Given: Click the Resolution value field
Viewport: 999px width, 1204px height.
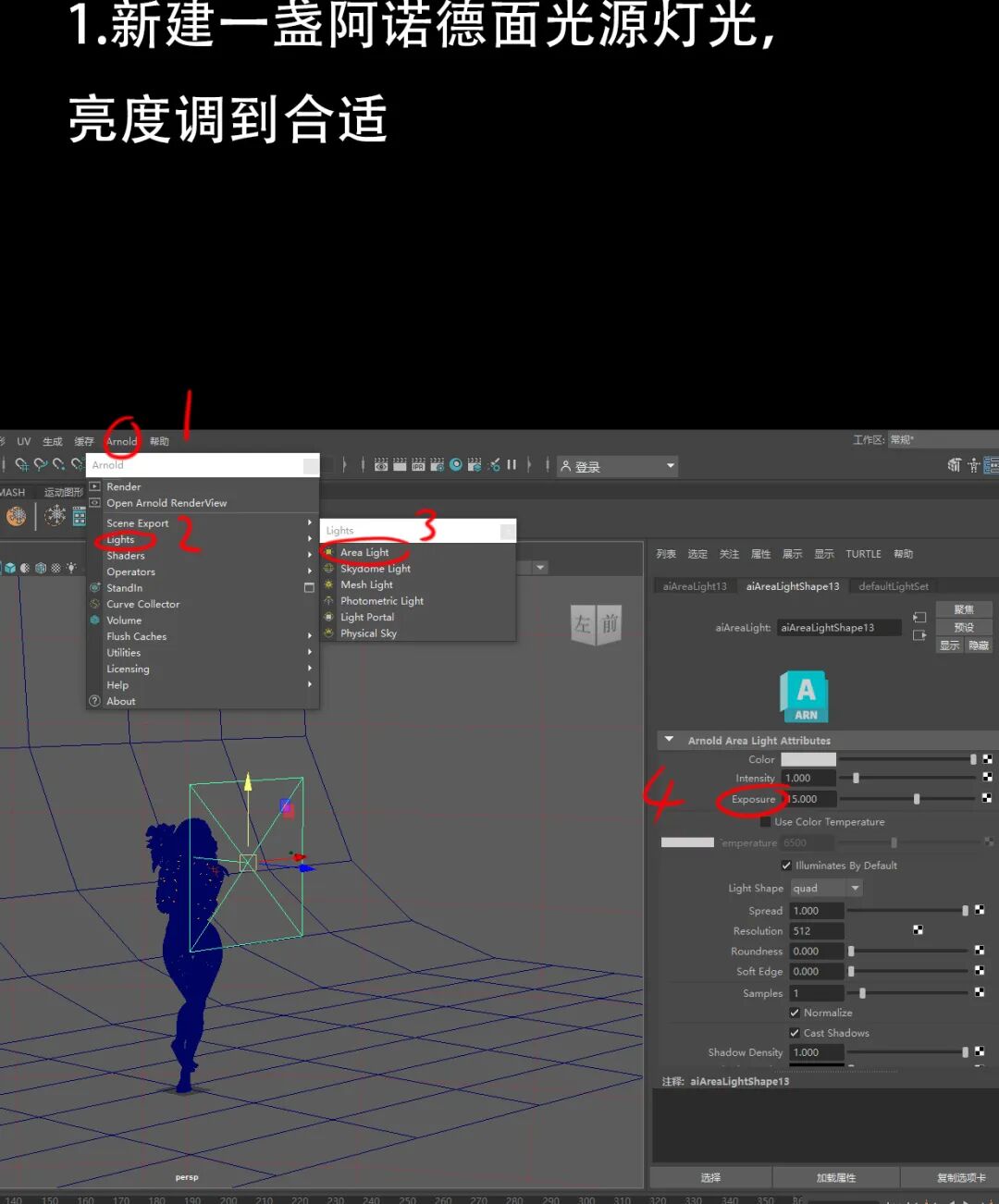Looking at the screenshot, I should coord(817,930).
